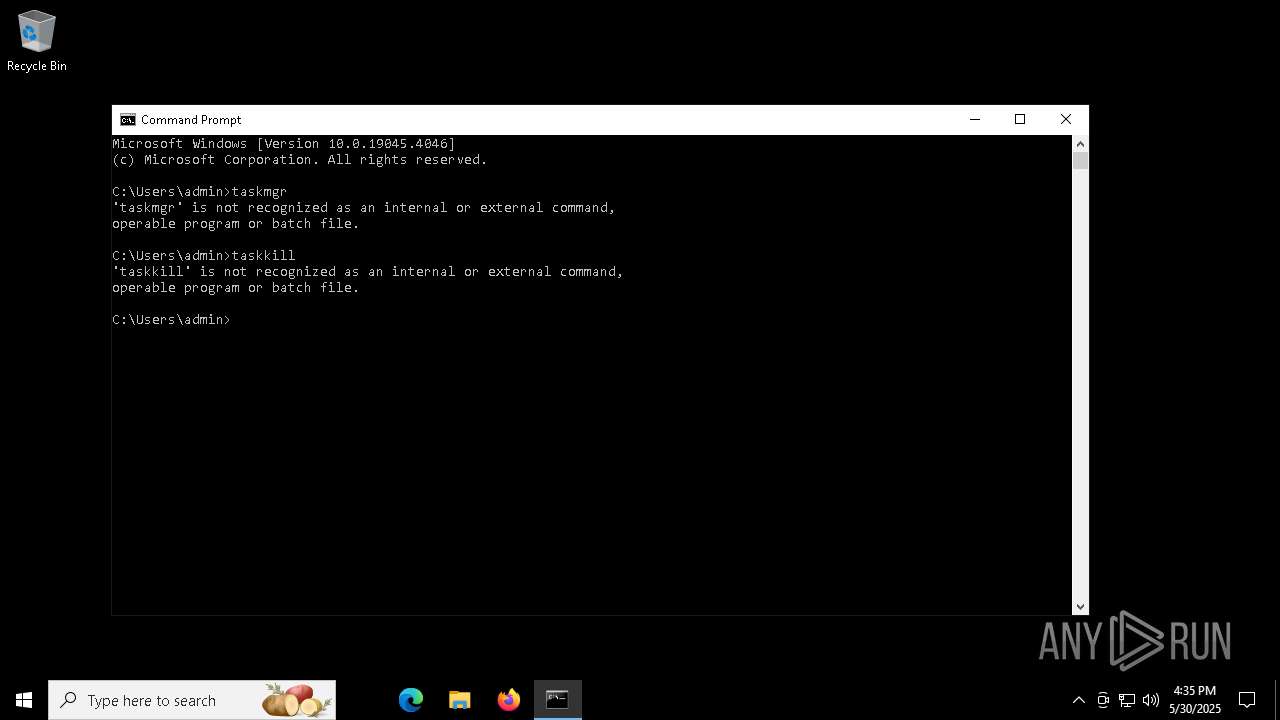Open the Recycle Bin desktop icon
The height and width of the screenshot is (720, 1280).
(x=37, y=41)
